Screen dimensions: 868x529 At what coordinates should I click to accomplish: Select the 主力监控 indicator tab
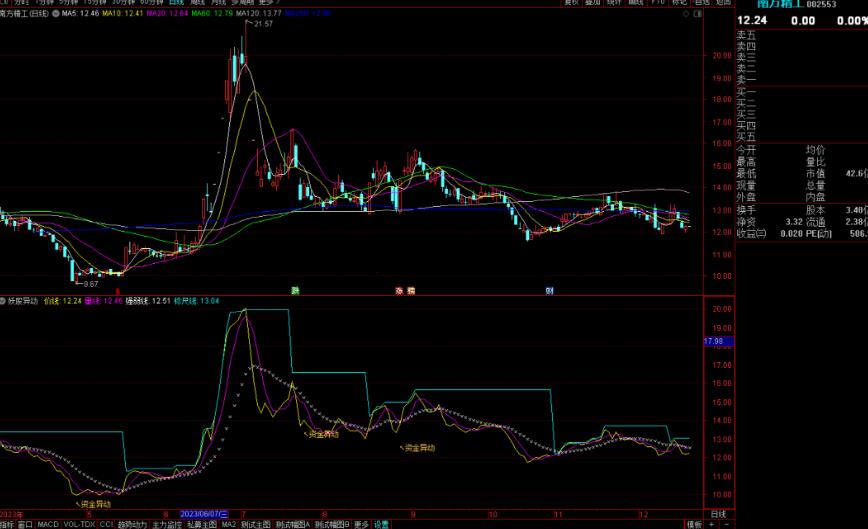tap(167, 525)
